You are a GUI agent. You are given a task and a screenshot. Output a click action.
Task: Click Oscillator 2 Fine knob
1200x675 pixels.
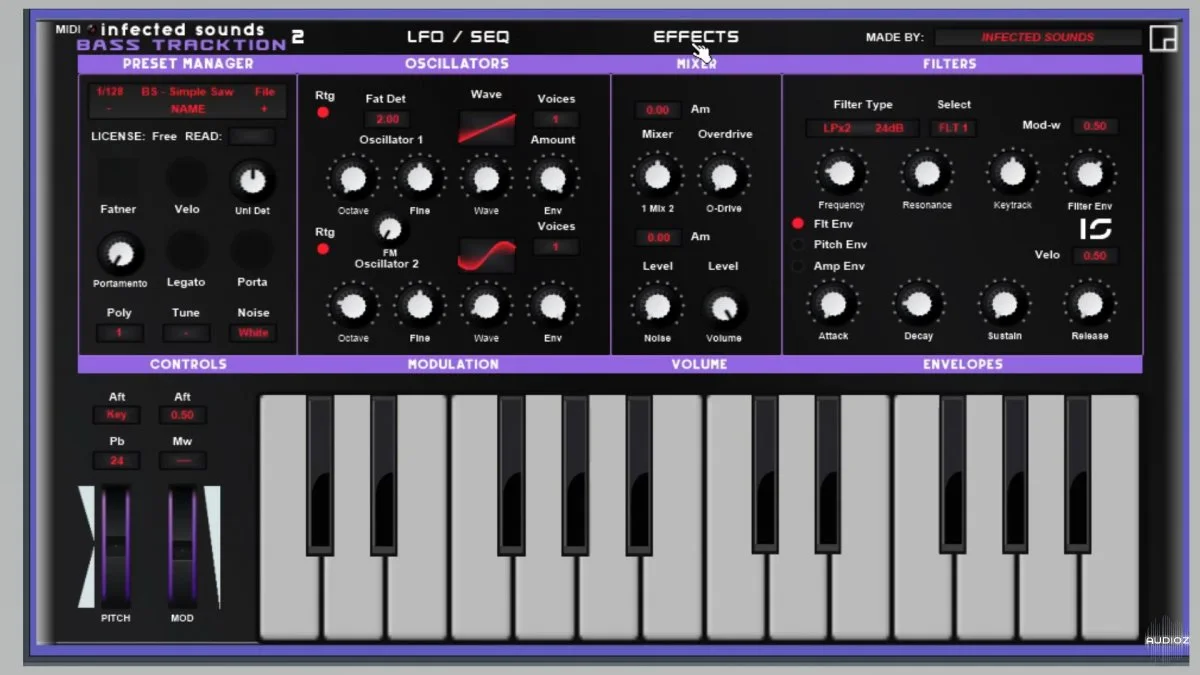[419, 306]
